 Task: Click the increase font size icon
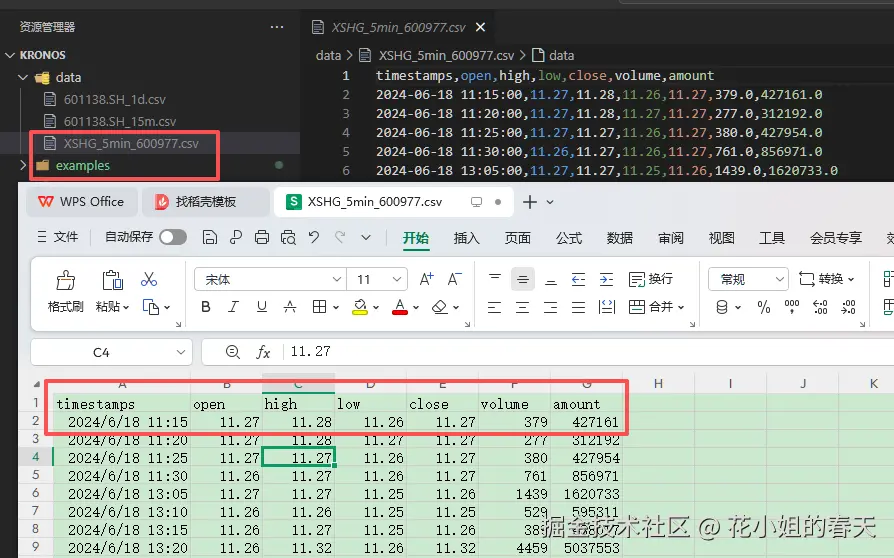(x=427, y=279)
